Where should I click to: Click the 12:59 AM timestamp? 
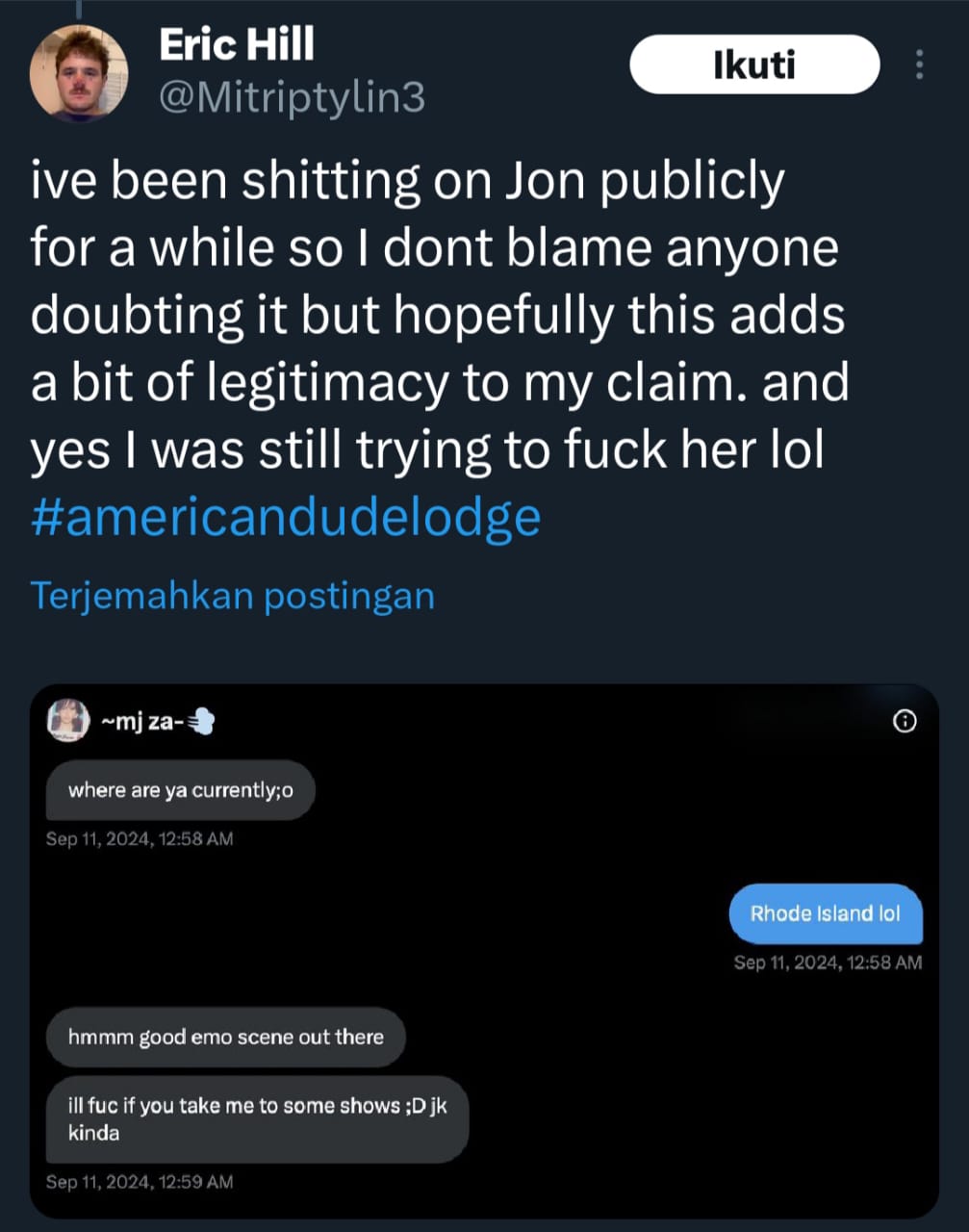pos(140,1182)
